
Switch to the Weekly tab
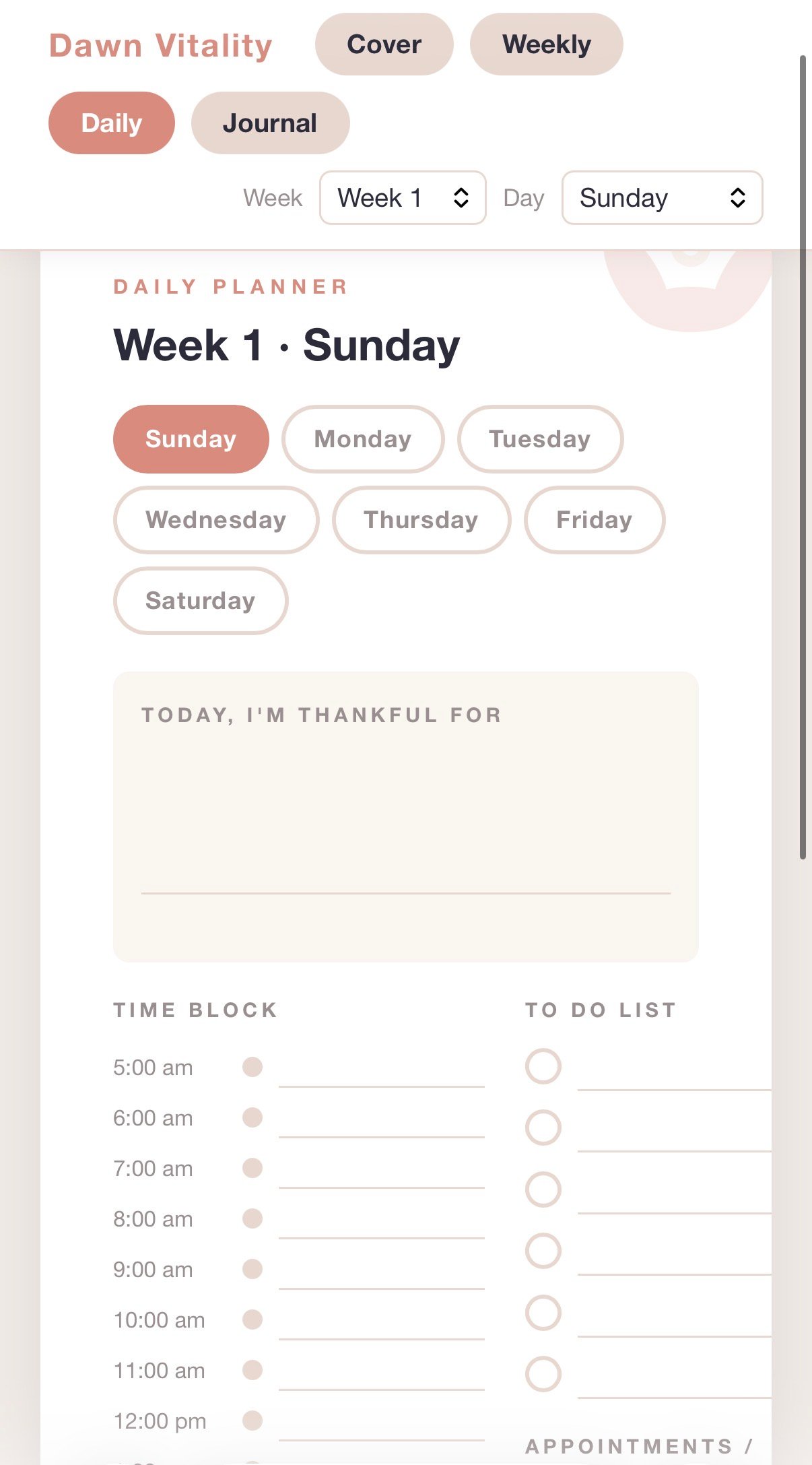tap(547, 44)
